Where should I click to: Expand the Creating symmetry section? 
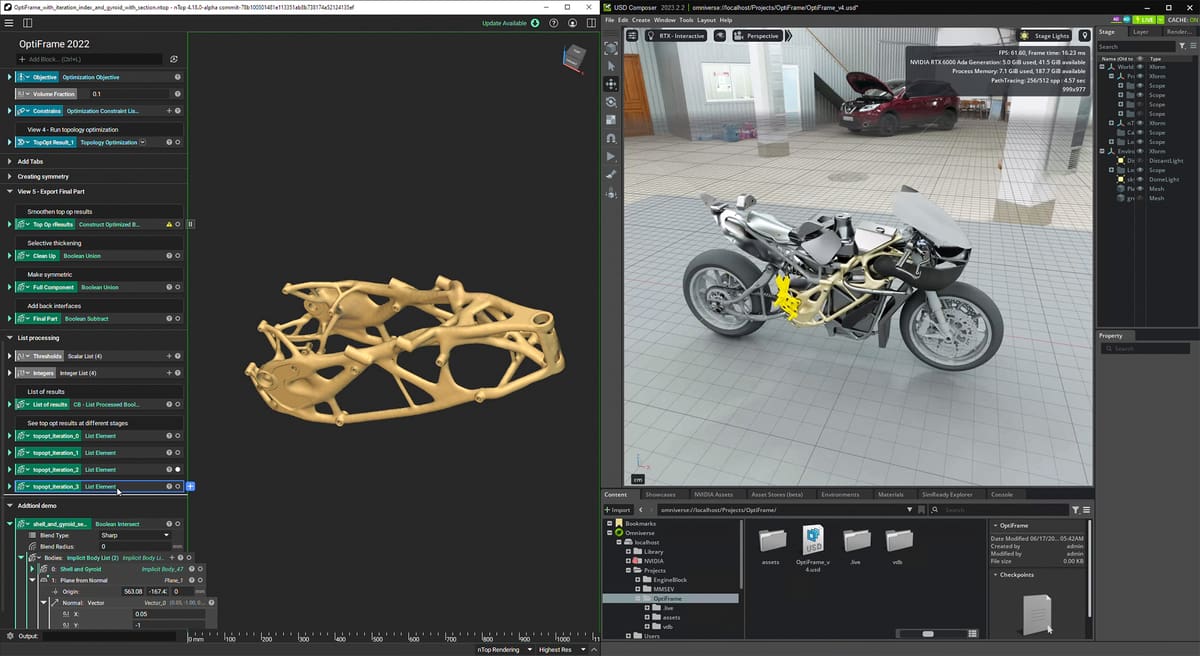9,176
